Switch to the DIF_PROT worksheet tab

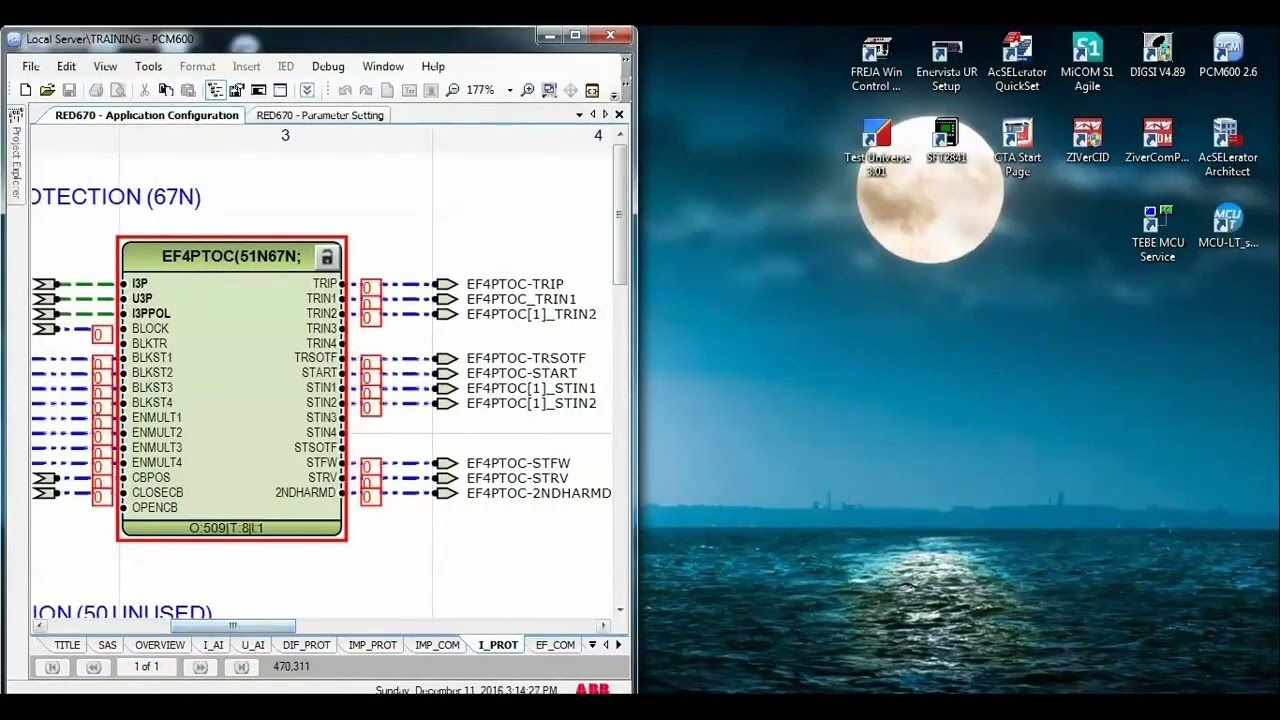pos(306,645)
